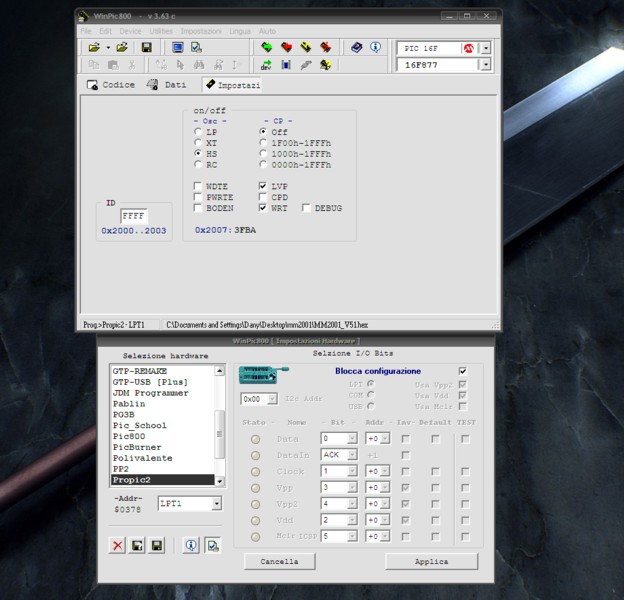
Task: Click the blue info icon in top toolbar
Action: click(x=375, y=47)
